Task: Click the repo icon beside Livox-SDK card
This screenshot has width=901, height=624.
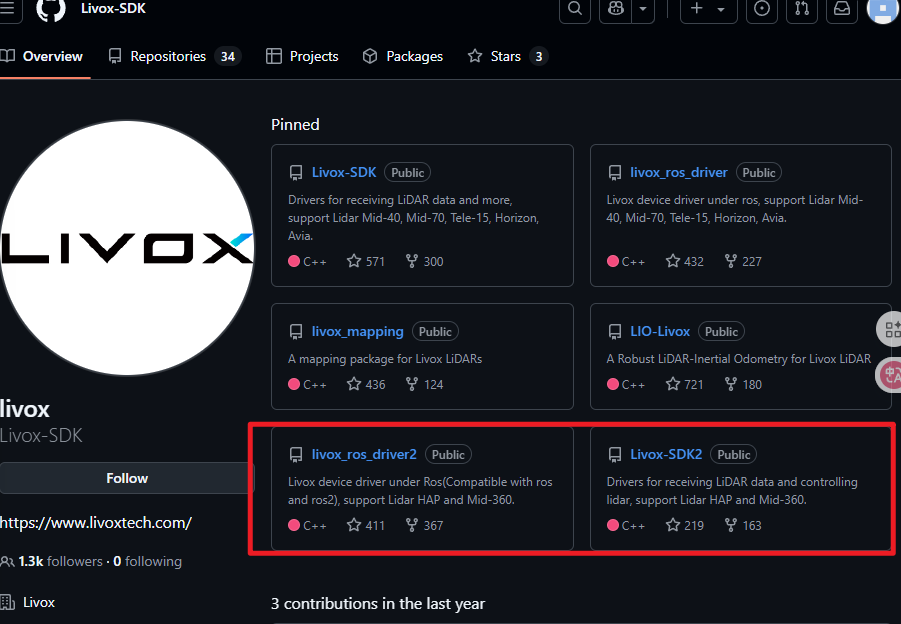Action: pyautogui.click(x=296, y=173)
